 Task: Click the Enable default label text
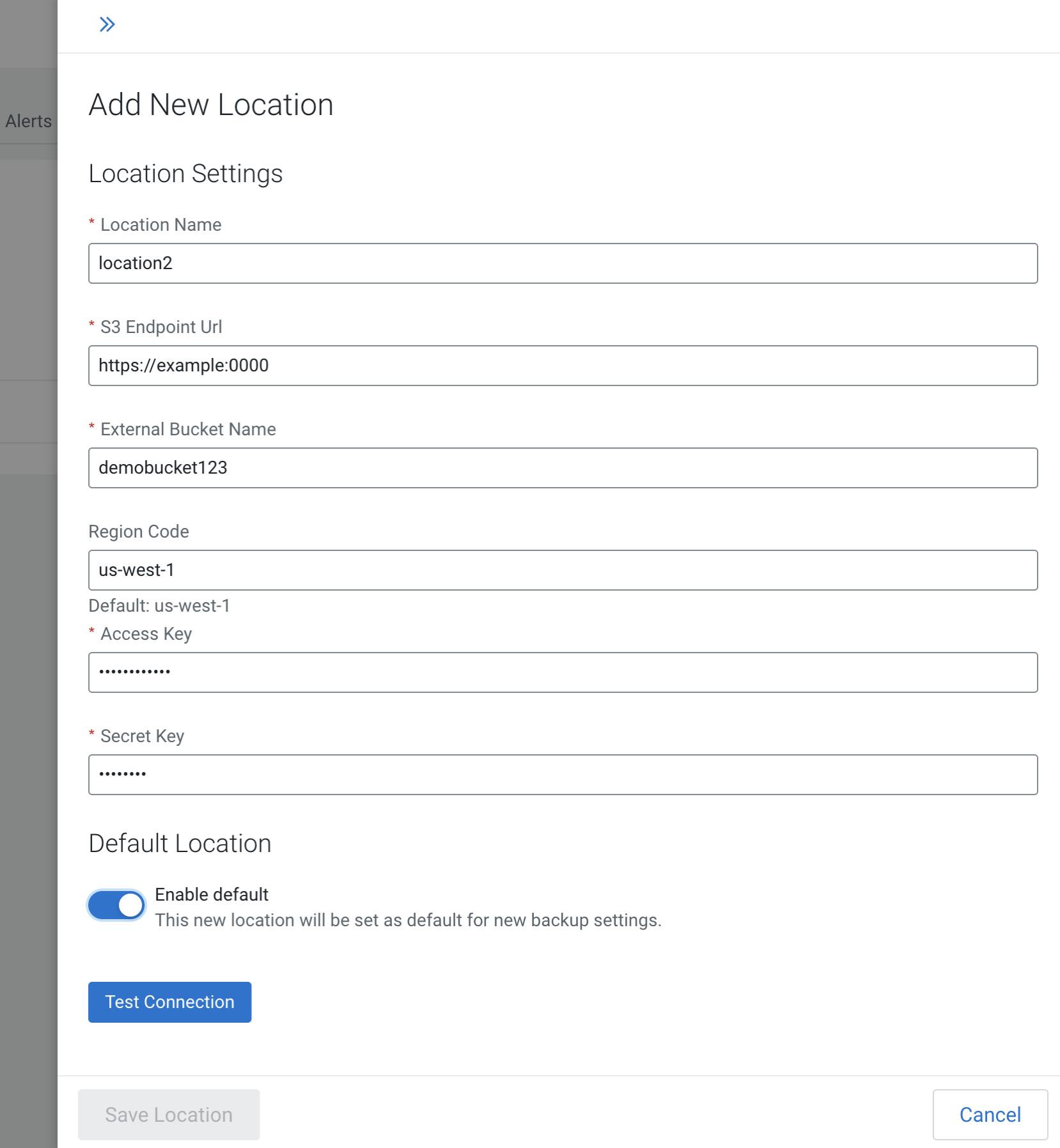(212, 894)
